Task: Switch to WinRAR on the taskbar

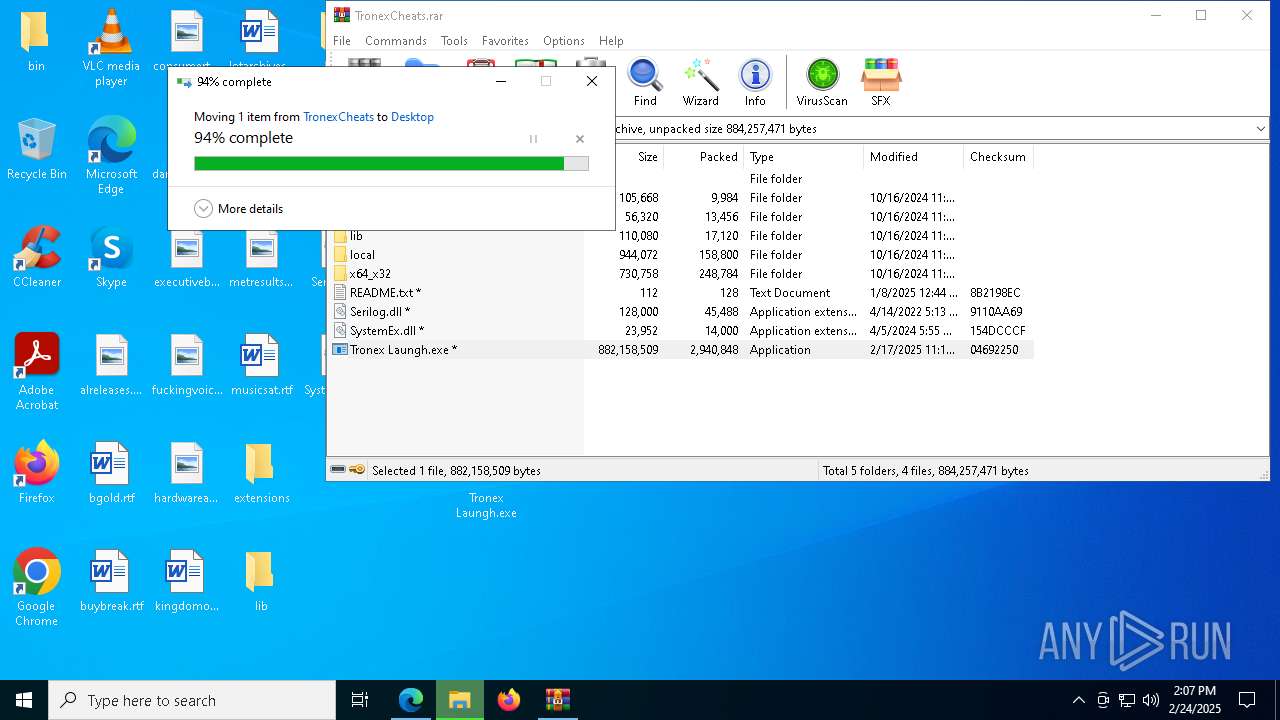Action: tap(557, 700)
